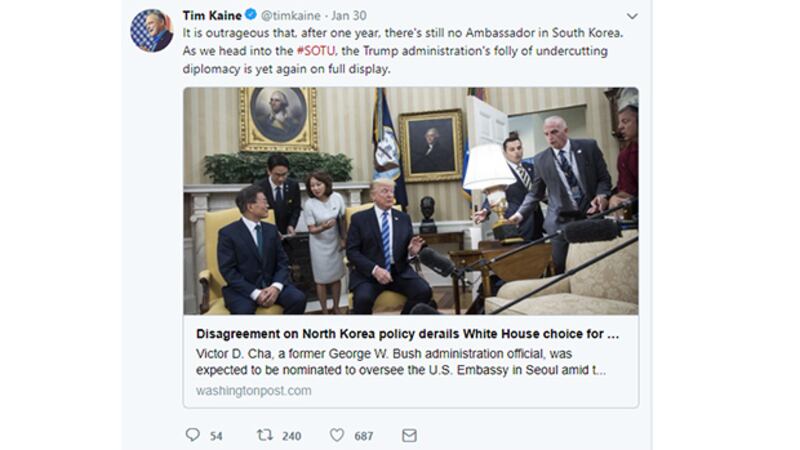The image size is (800, 450).
Task: Send tweet via direct message envelope icon
Action: tap(409, 435)
